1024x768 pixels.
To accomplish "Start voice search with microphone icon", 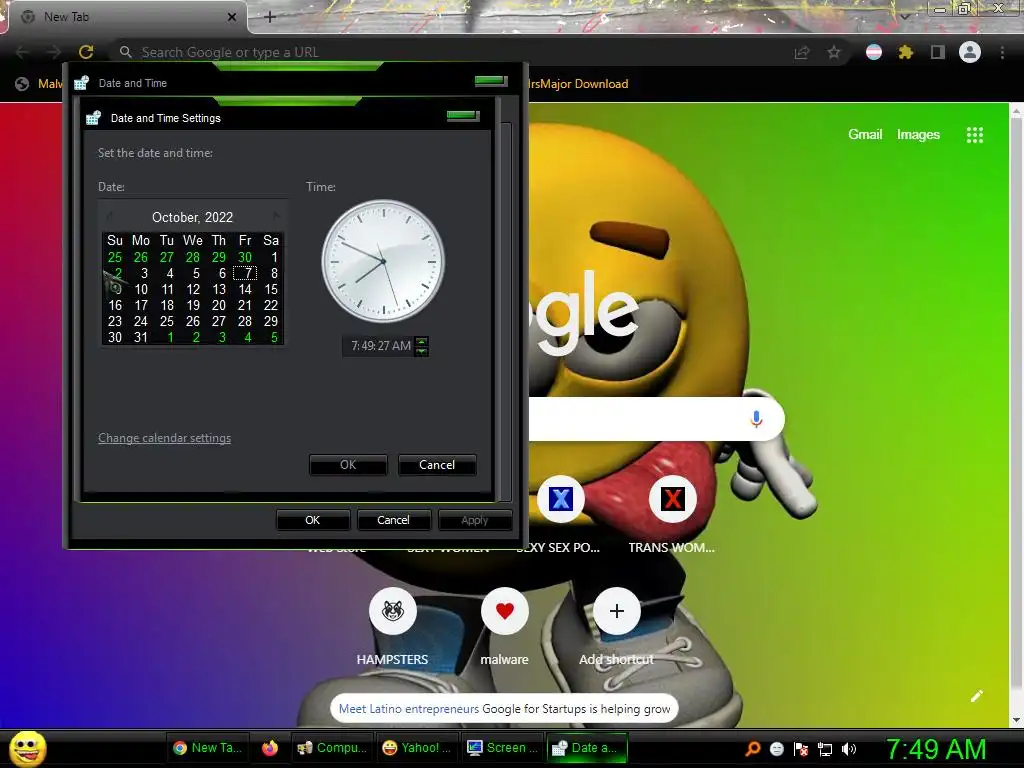I will (x=756, y=419).
